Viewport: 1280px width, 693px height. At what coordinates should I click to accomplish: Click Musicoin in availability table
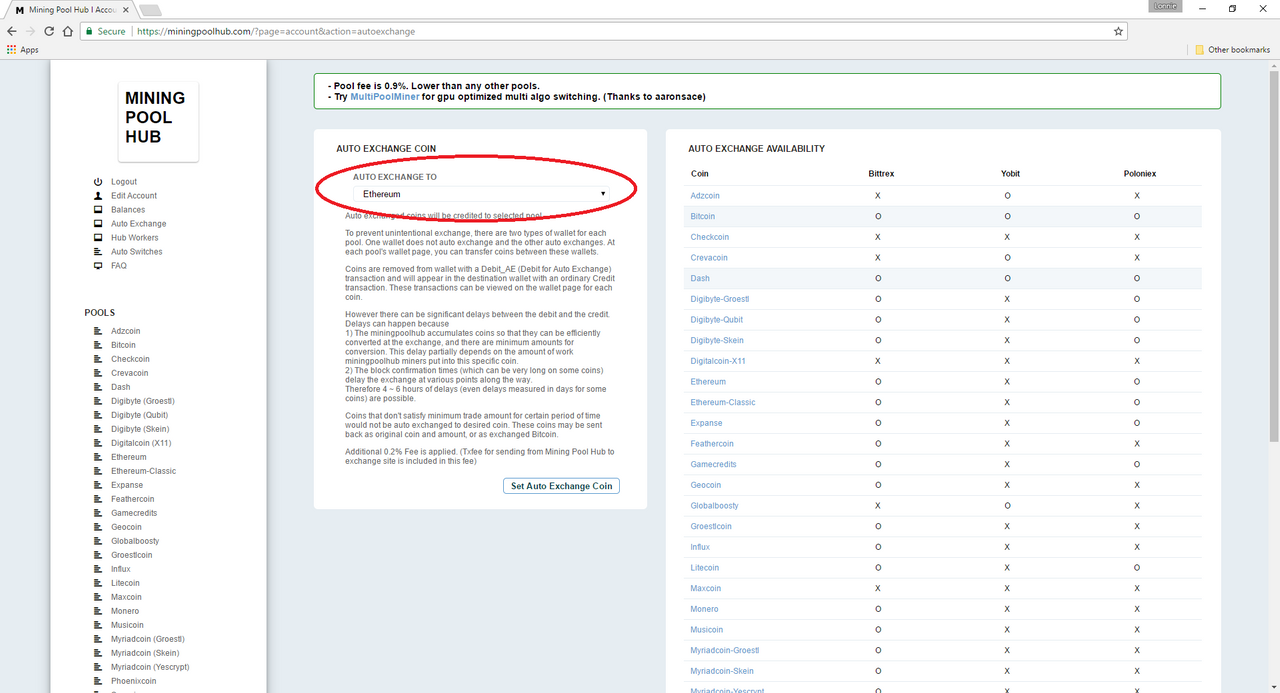click(x=707, y=630)
